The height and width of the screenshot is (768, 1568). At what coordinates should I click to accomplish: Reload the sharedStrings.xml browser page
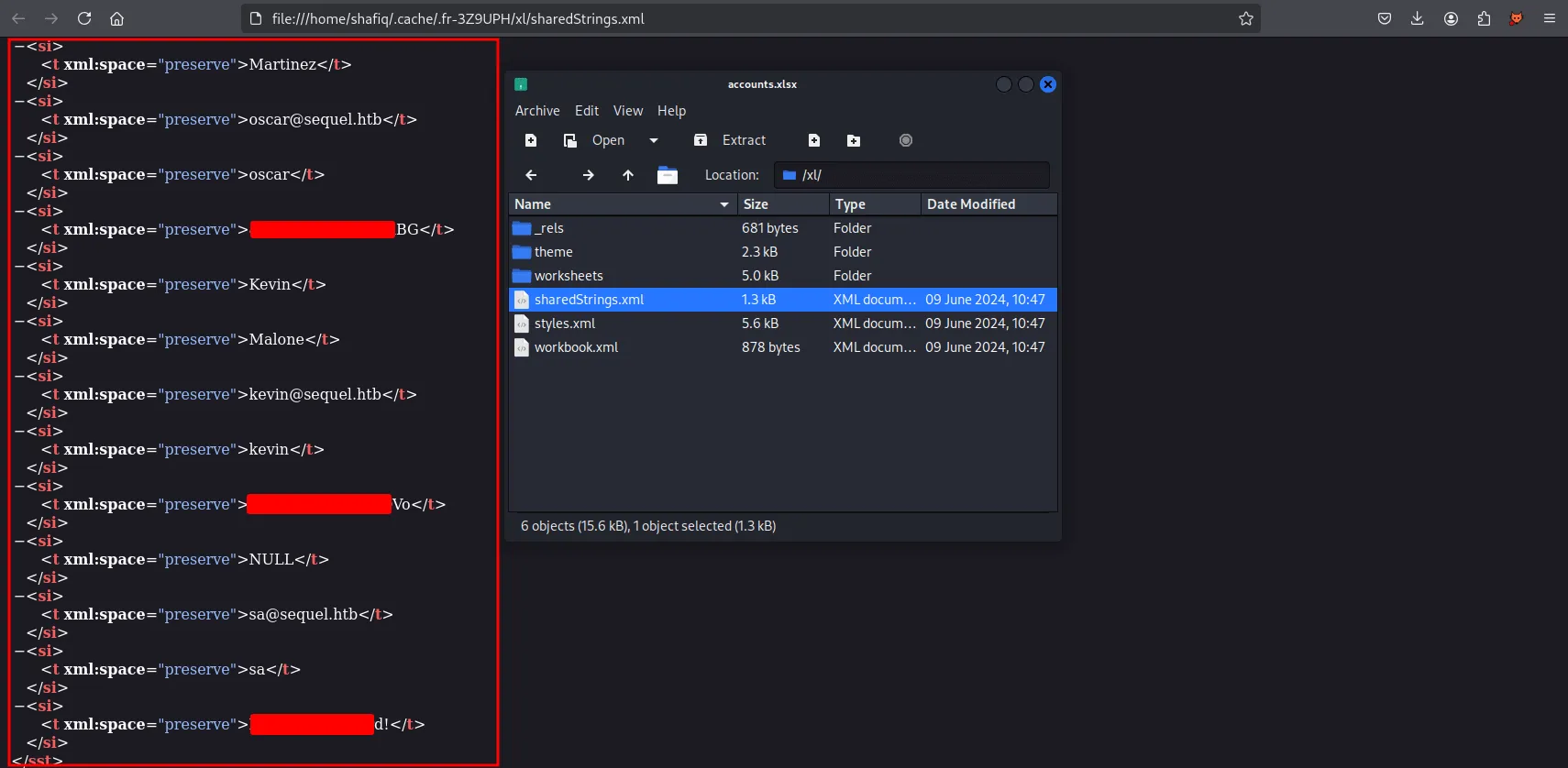coord(84,18)
